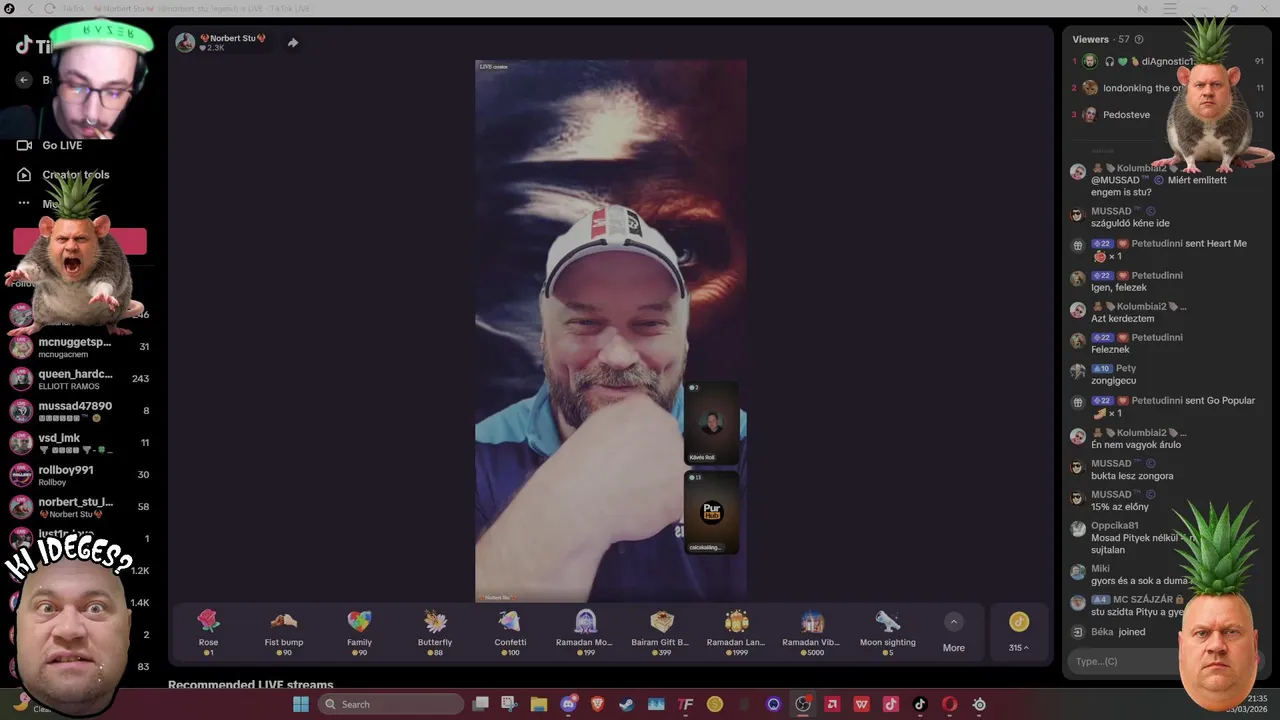Open Miki username in chat
The image size is (1280, 720).
pyautogui.click(x=1100, y=568)
